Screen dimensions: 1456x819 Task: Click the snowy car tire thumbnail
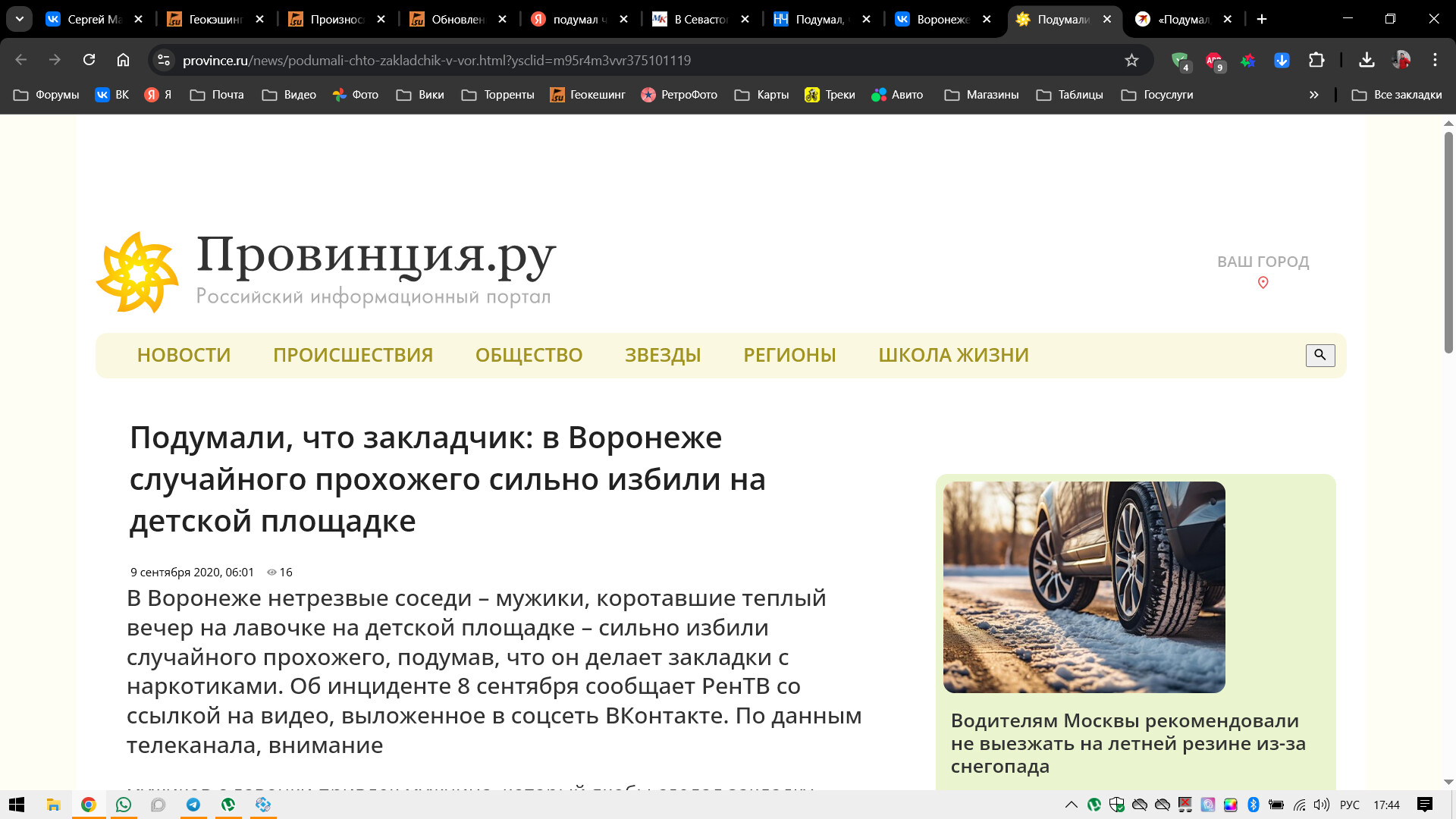pyautogui.click(x=1084, y=587)
